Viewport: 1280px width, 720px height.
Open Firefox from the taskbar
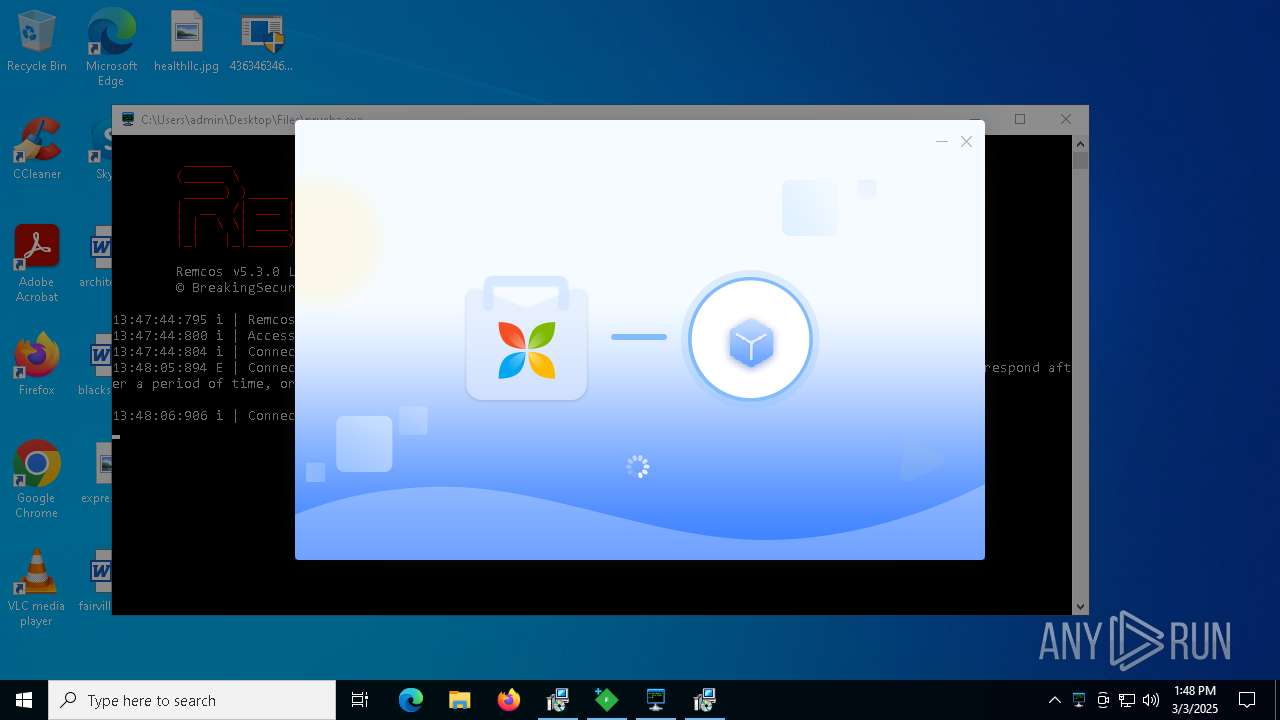coord(508,700)
